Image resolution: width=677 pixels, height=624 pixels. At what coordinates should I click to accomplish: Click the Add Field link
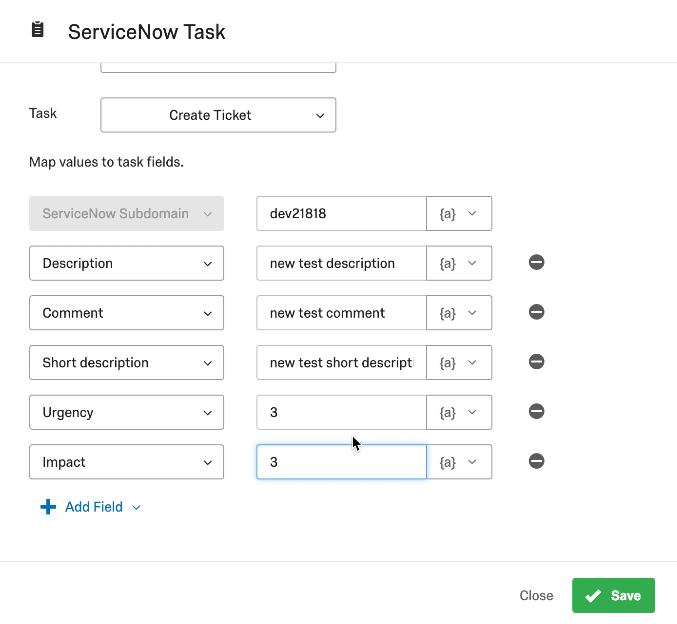coord(94,507)
